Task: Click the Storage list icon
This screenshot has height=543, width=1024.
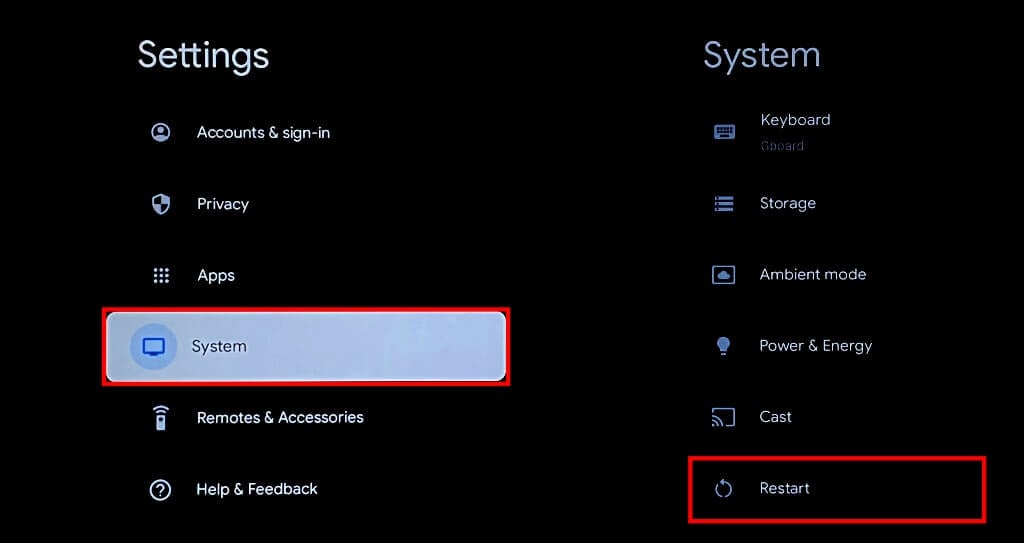Action: click(724, 203)
